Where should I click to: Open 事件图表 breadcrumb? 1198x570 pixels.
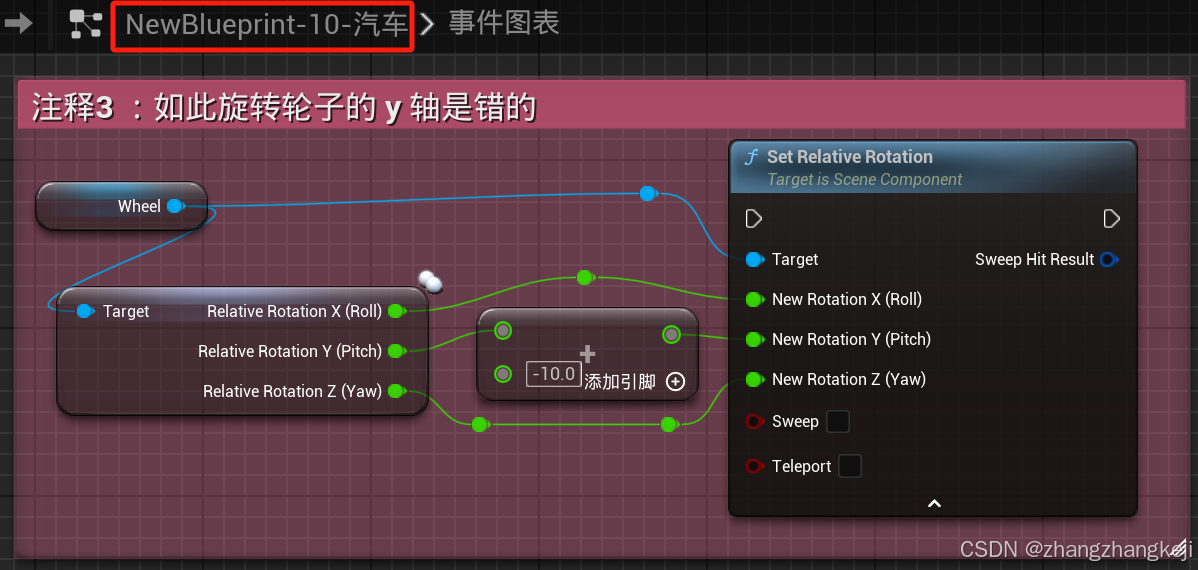point(503,24)
